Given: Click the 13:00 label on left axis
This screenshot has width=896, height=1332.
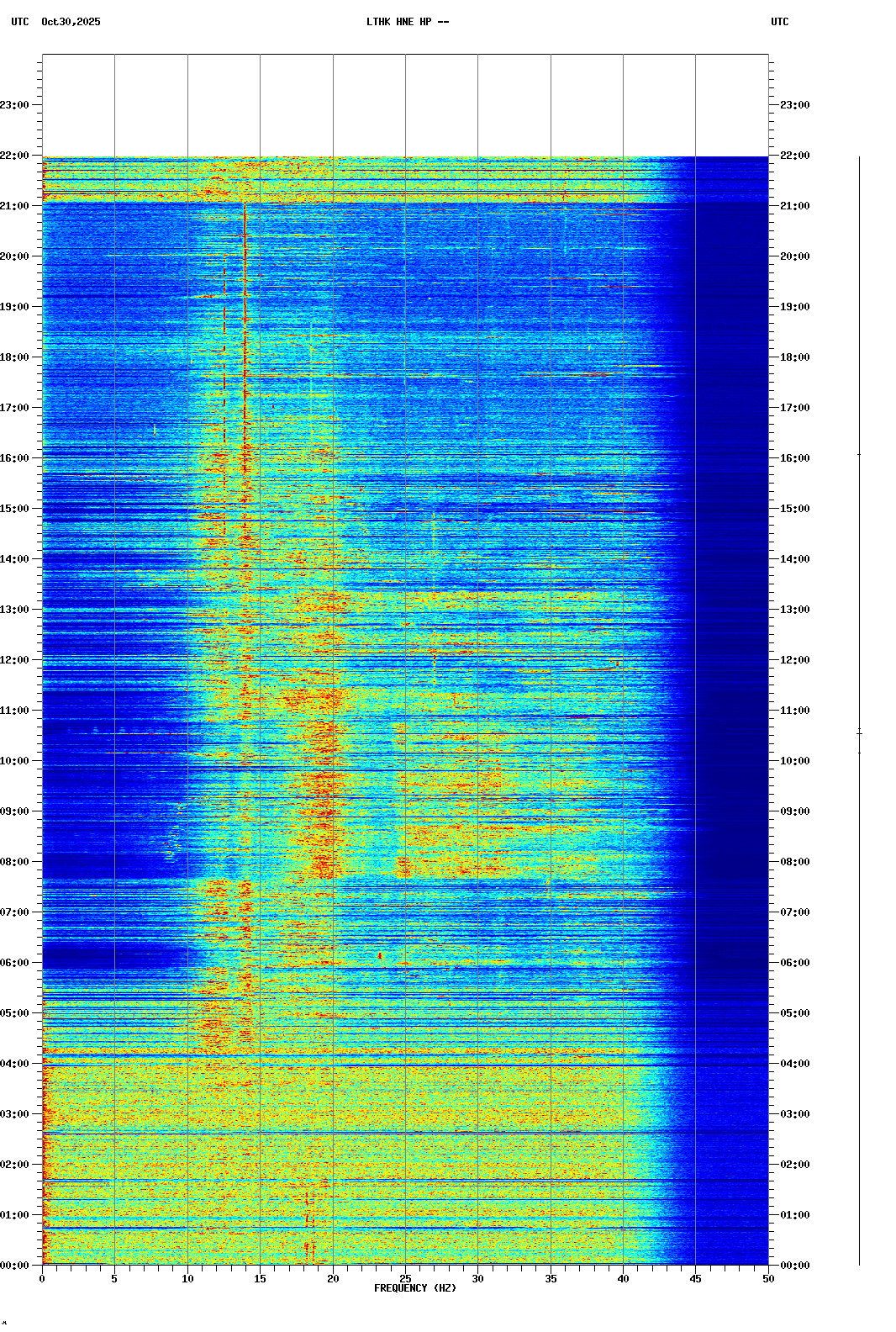Looking at the screenshot, I should [x=15, y=610].
